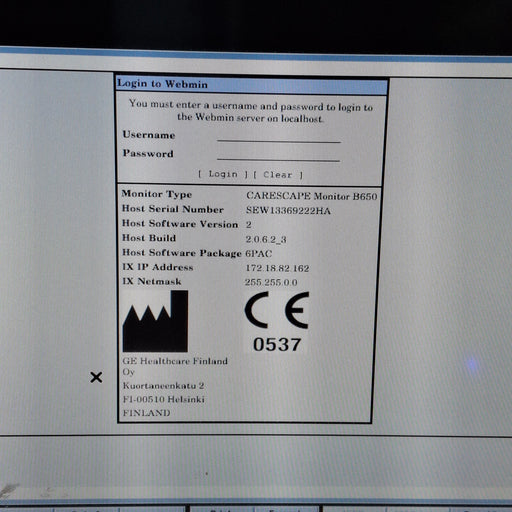Click the Login button
Image resolution: width=512 pixels, height=512 pixels.
click(223, 174)
